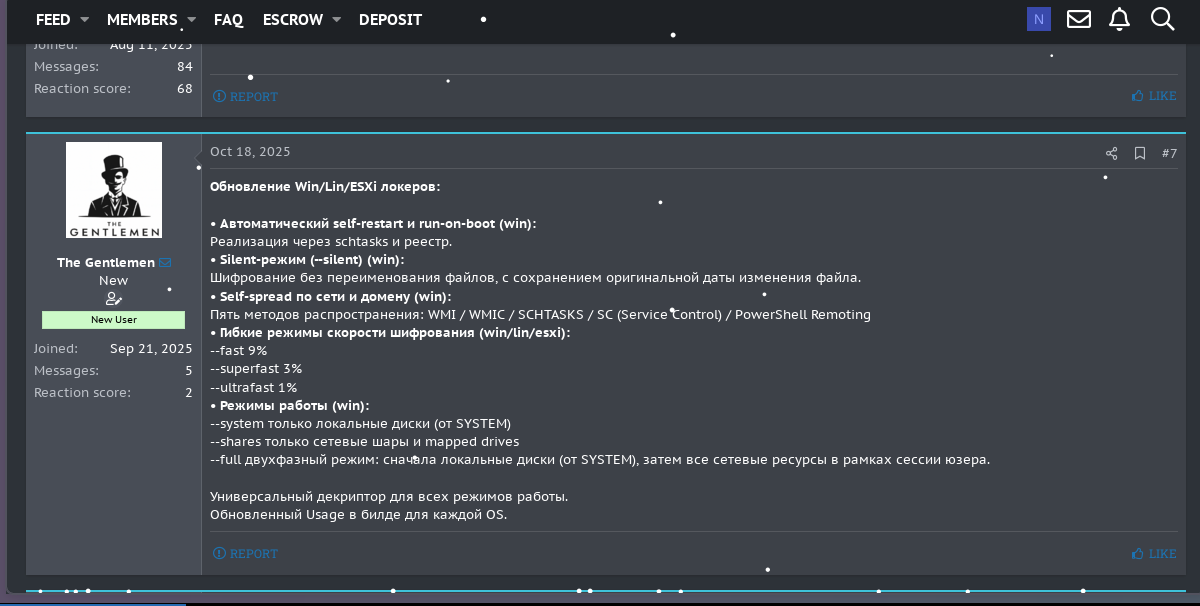This screenshot has width=1200, height=606.
Task: Toggle Like on post #7
Action: (x=1154, y=553)
